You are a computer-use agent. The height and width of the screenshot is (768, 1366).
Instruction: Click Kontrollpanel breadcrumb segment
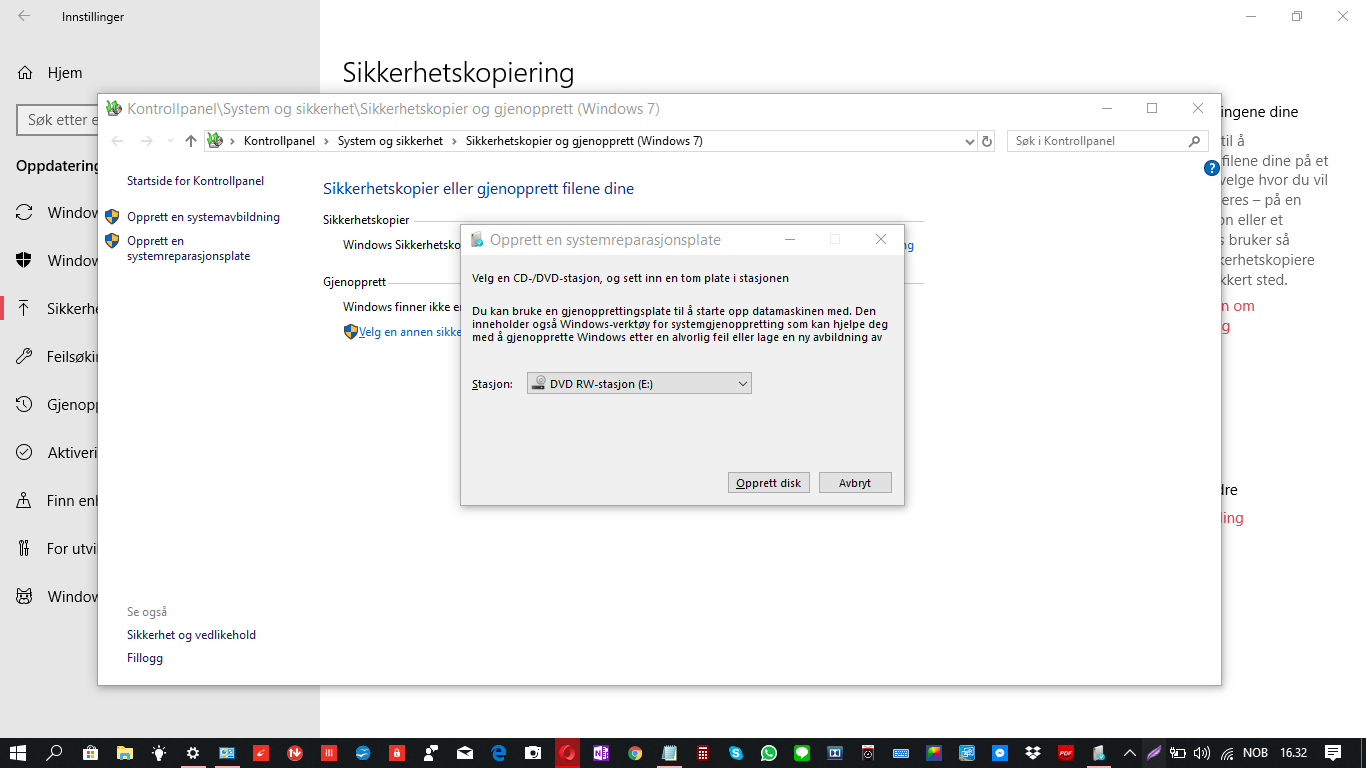tap(279, 141)
